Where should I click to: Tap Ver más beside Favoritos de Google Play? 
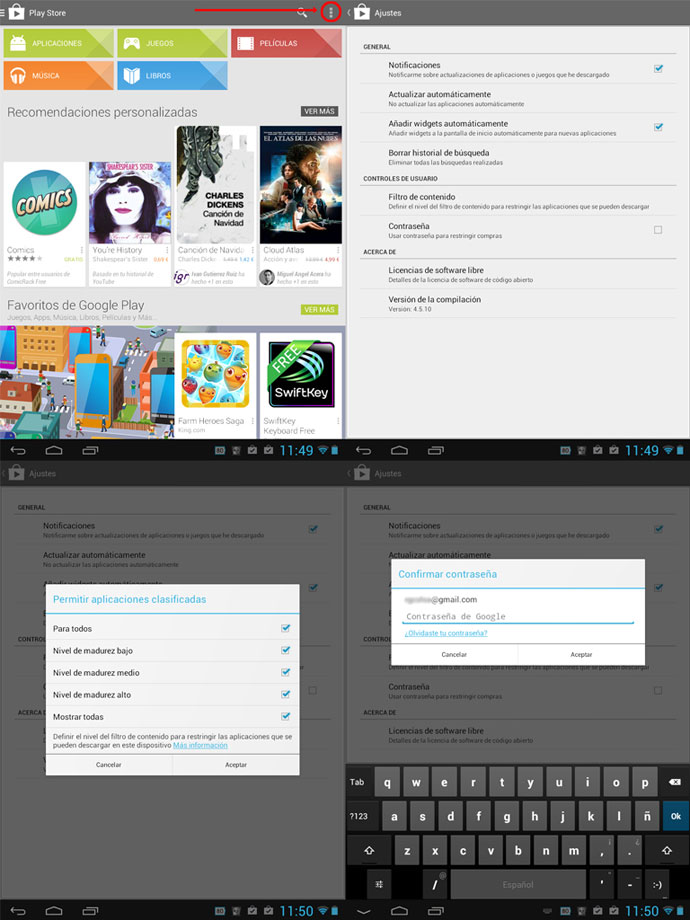pos(319,309)
